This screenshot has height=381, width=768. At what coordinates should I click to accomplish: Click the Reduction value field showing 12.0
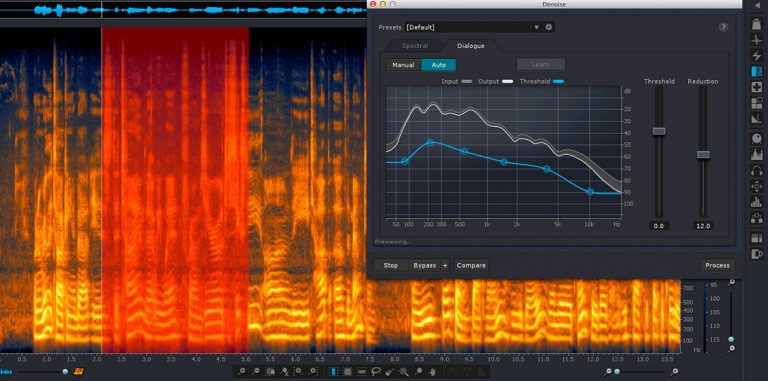703,226
